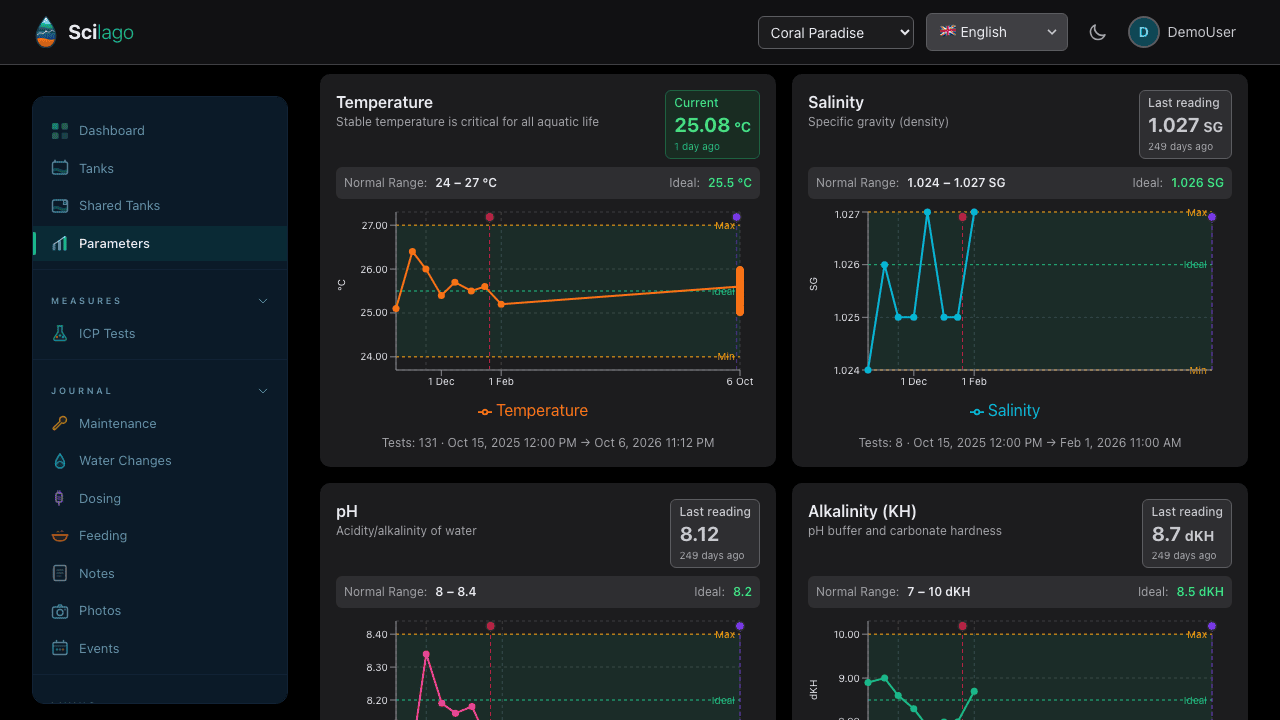Go to Dashboard menu item

click(x=160, y=130)
